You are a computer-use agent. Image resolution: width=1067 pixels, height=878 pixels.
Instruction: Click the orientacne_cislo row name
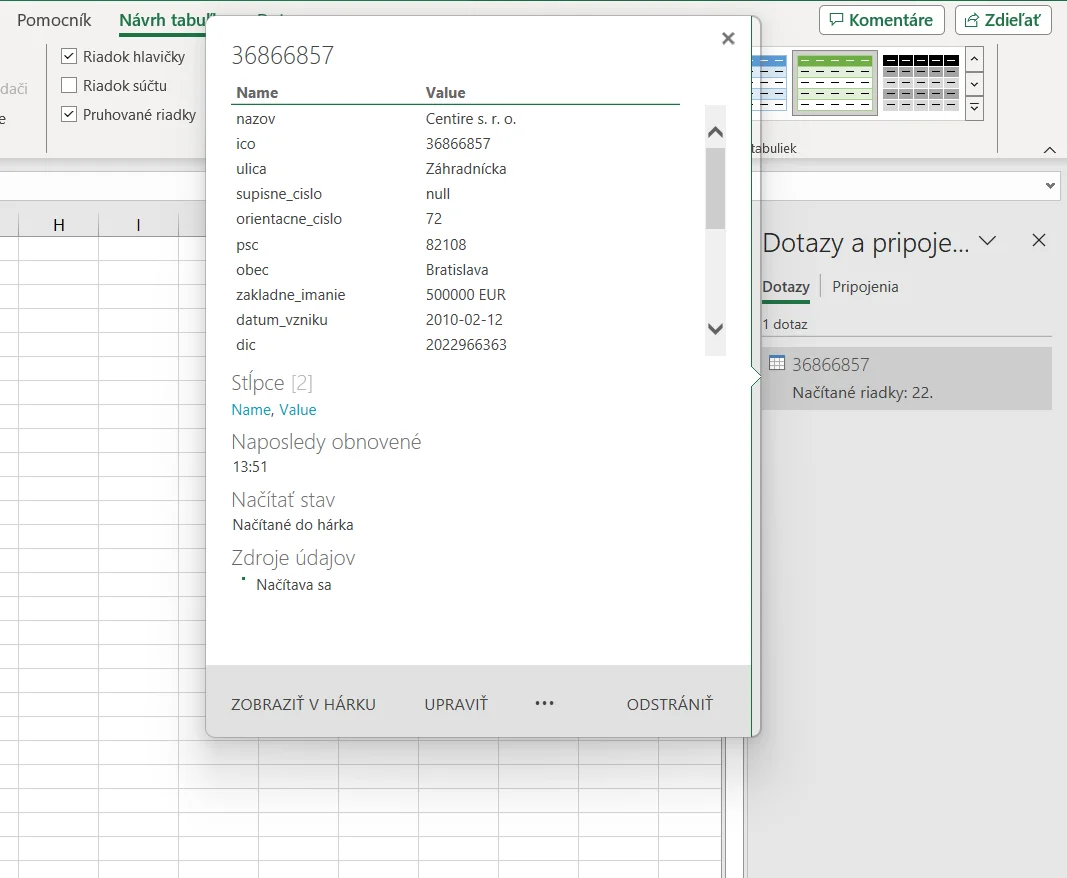(x=289, y=219)
